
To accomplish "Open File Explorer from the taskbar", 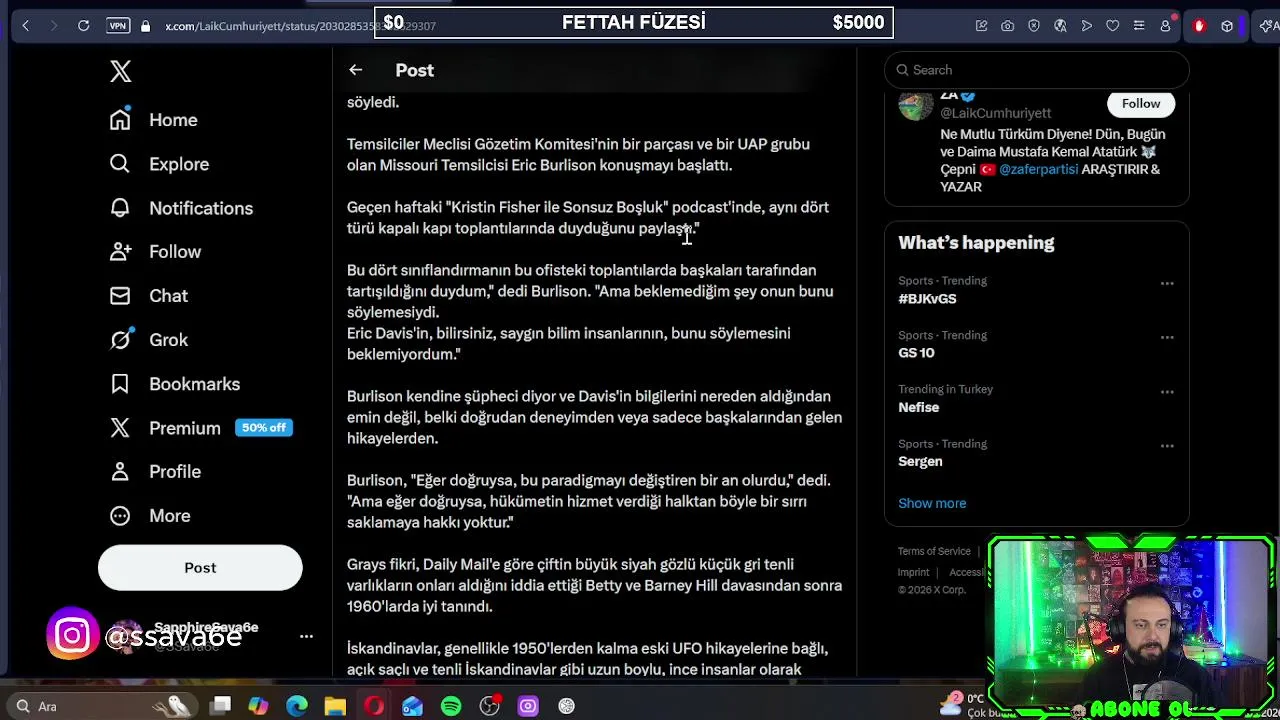I will [335, 706].
